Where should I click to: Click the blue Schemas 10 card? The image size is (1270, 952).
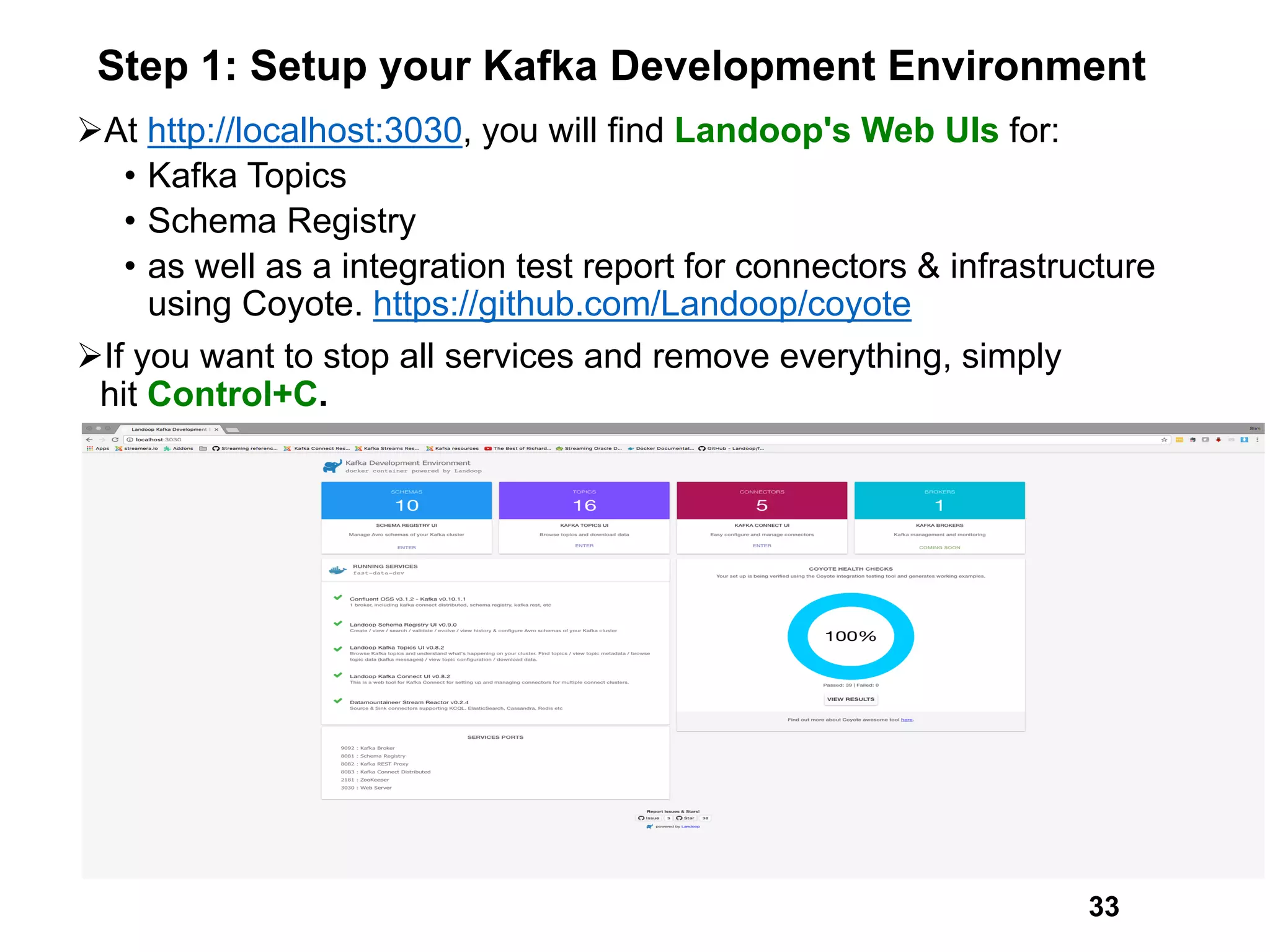click(406, 500)
